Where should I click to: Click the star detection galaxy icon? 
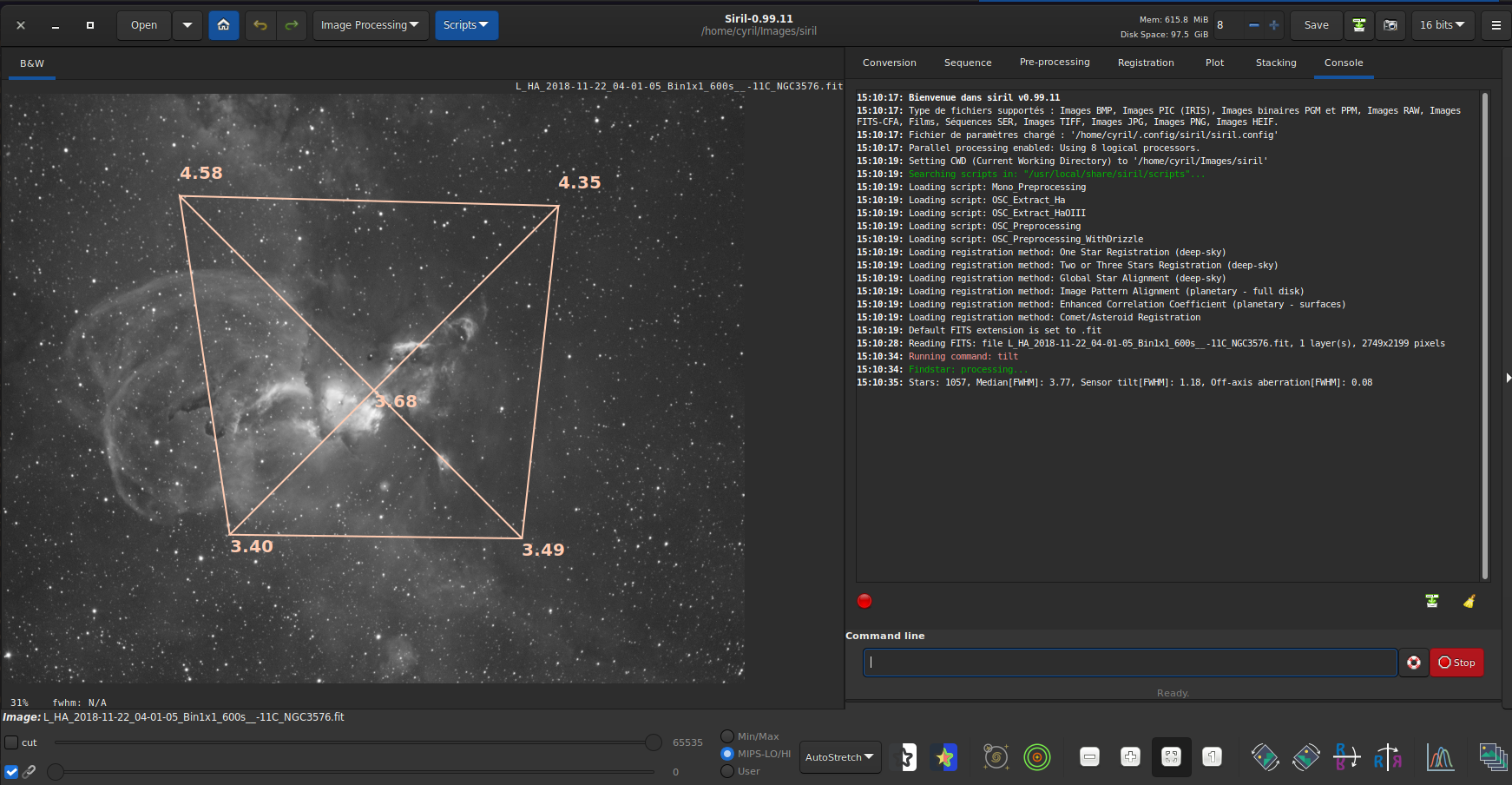(x=996, y=757)
